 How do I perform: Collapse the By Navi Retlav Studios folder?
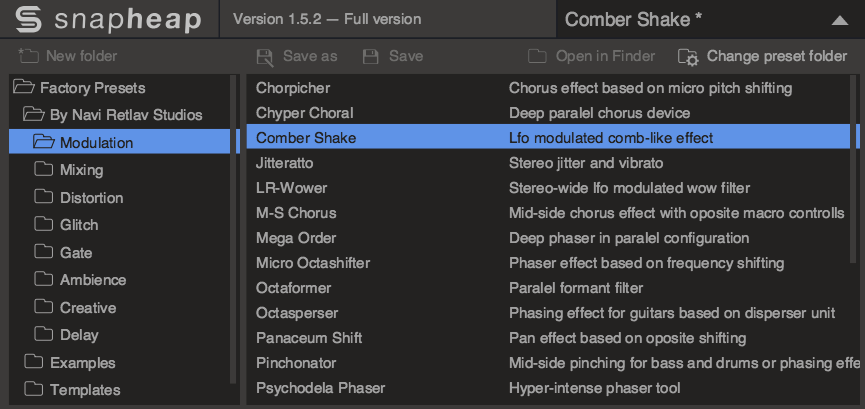tap(34, 115)
